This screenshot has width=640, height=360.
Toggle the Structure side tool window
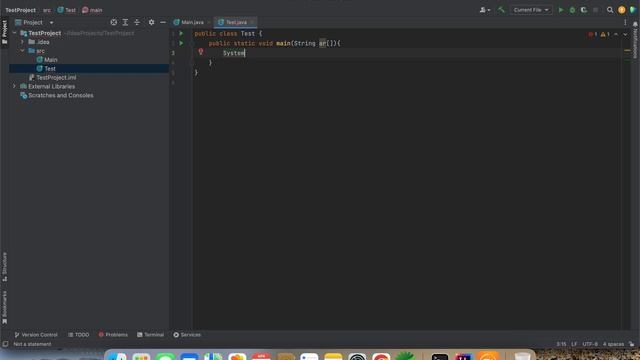[x=4, y=267]
